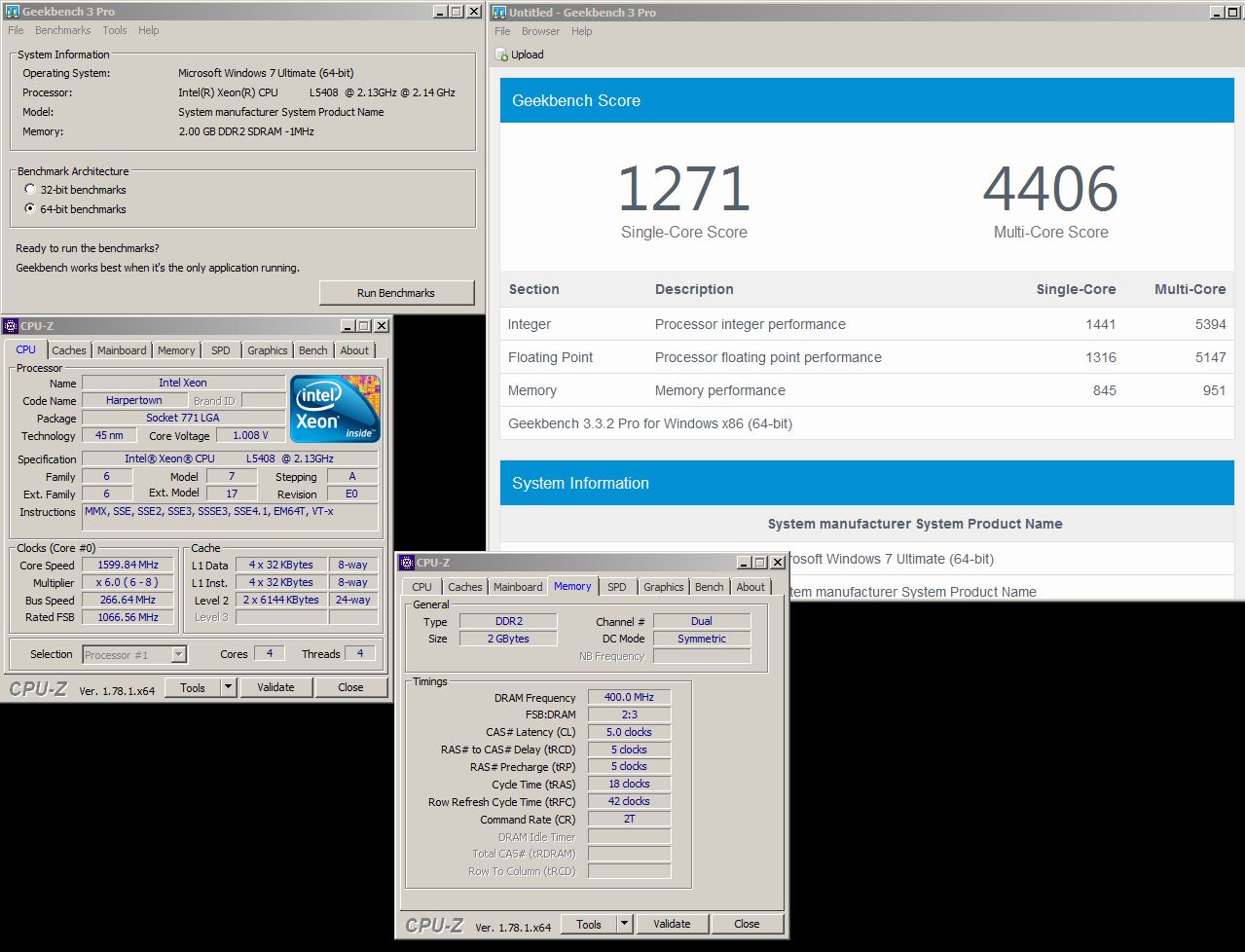
Task: Open the Processor #1 selection dropdown
Action: coord(179,655)
